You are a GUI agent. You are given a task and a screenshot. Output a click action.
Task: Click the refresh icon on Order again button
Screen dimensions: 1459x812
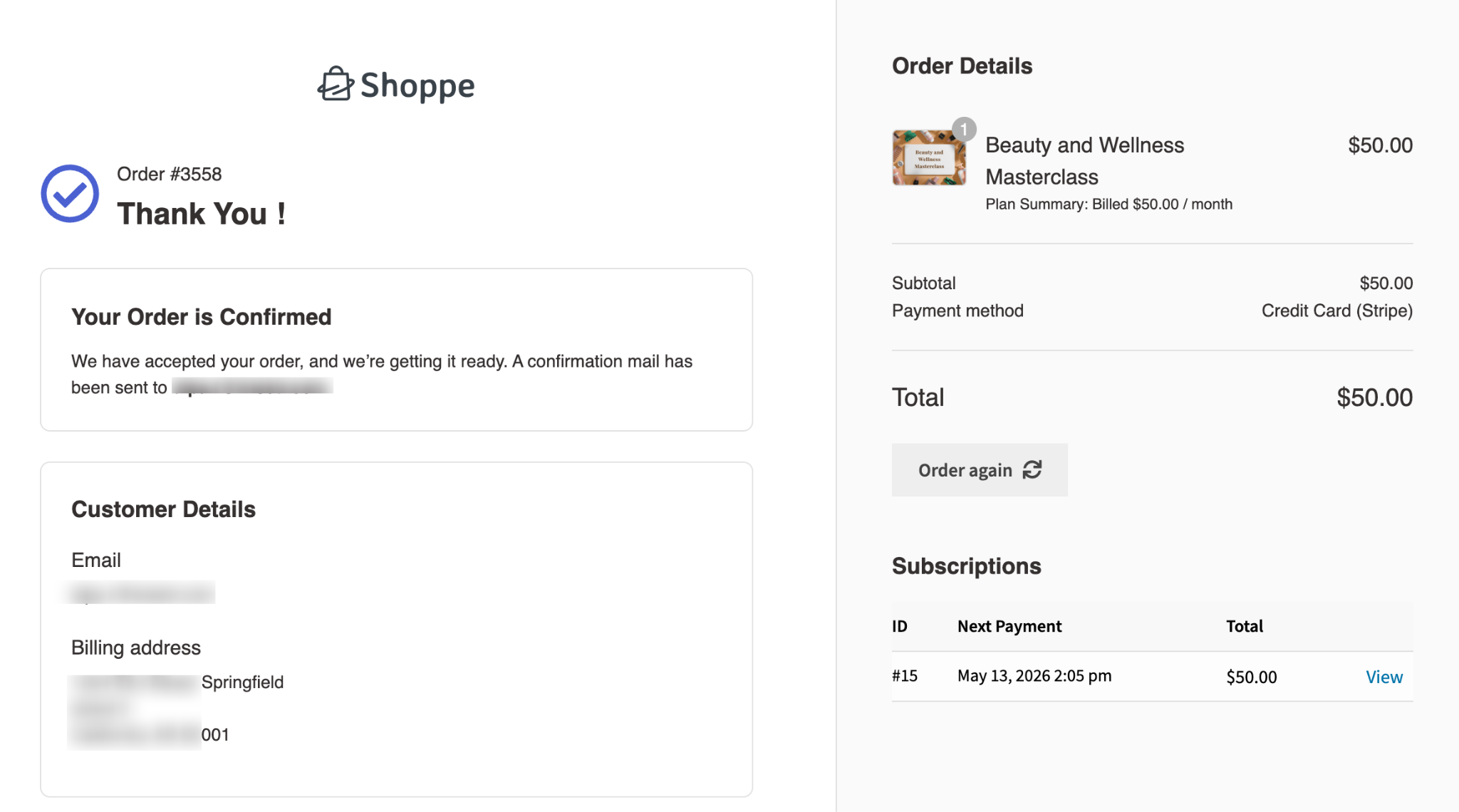coord(1033,470)
